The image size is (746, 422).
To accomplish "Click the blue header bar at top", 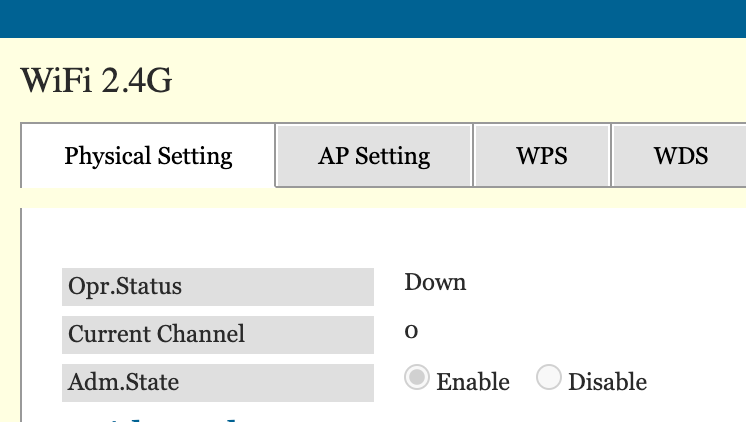I will [x=373, y=18].
